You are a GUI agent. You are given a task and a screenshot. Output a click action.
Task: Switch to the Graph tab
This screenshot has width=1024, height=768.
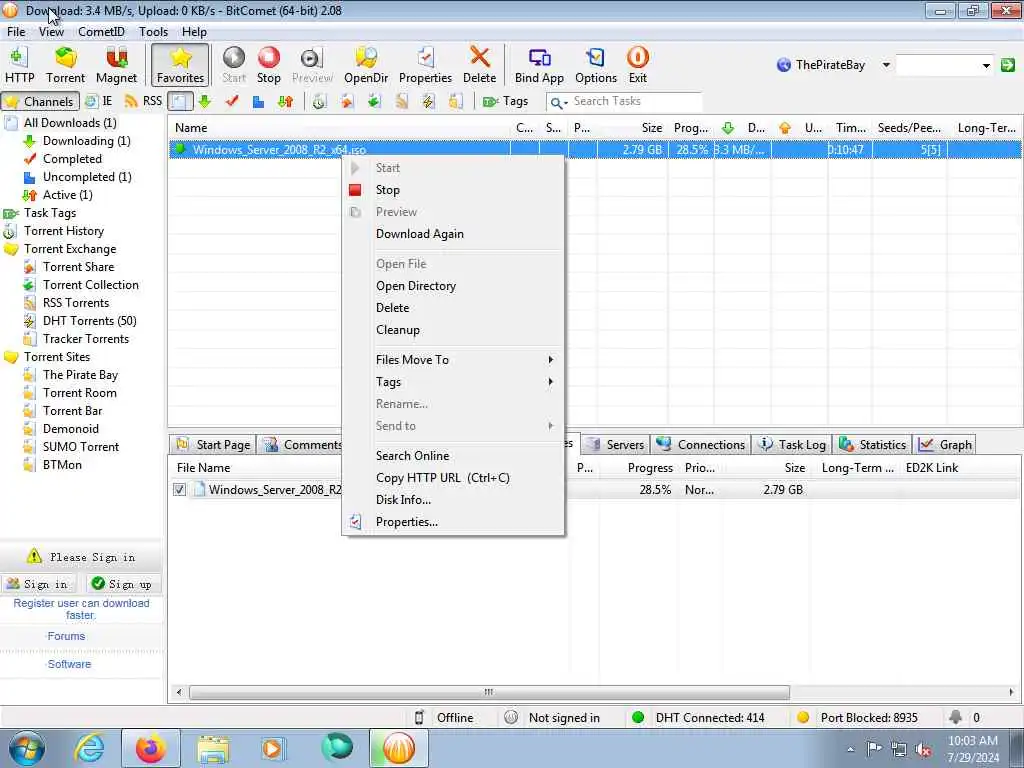pos(945,445)
